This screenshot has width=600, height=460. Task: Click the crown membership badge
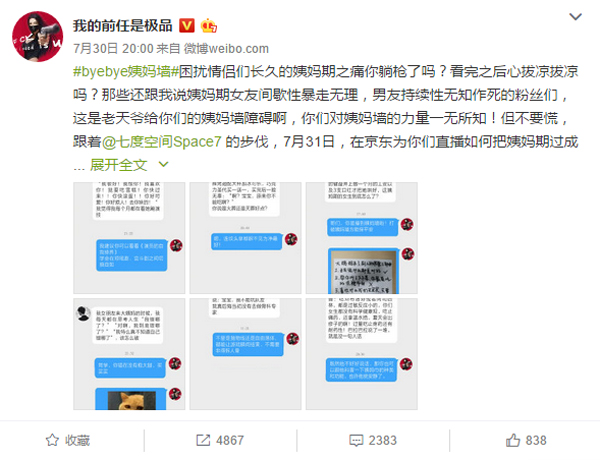coord(209,26)
